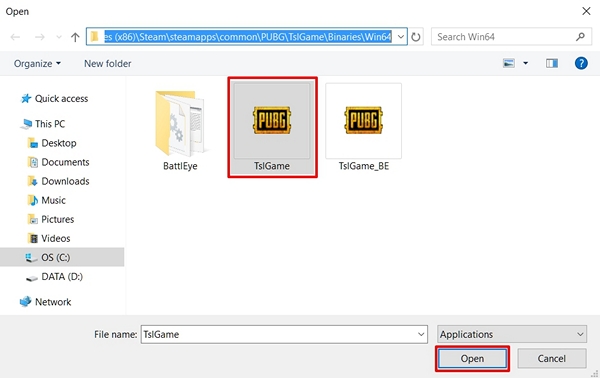Screen dimensions: 600x378
Task: Open Videos in navigation pane
Action: coord(49,239)
